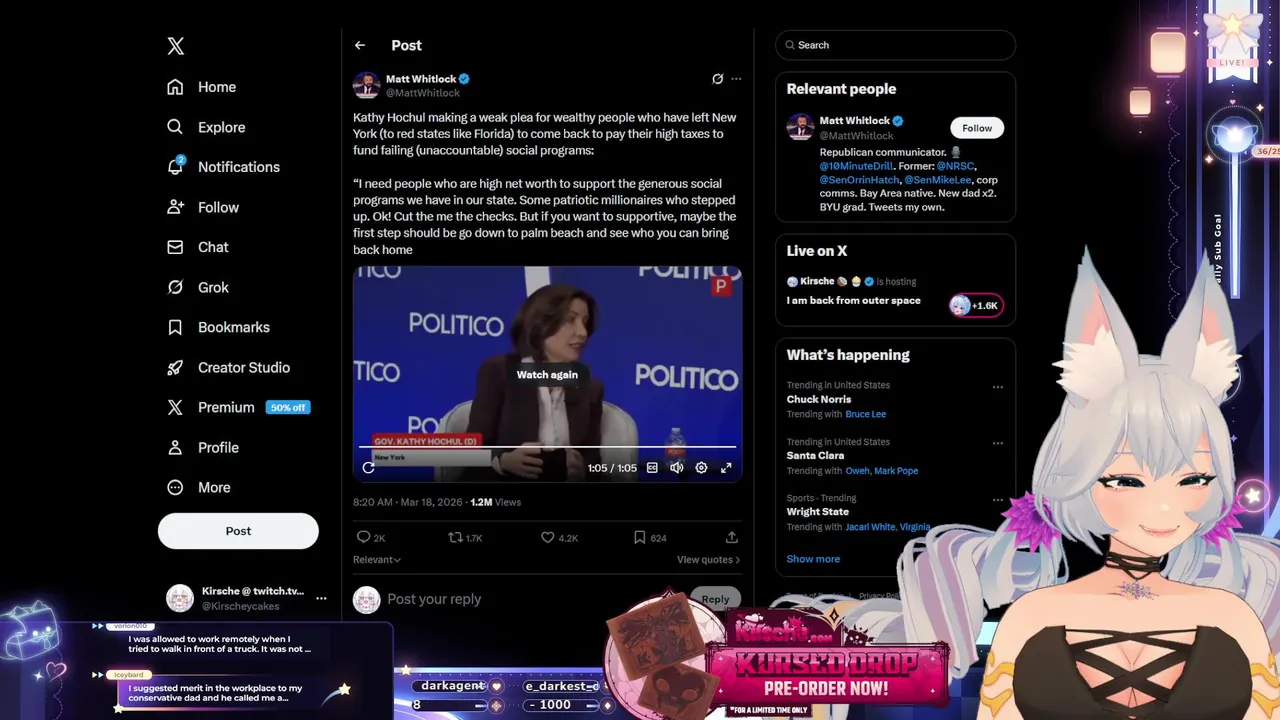Open Matt Whitlock's avatar on the post
The image size is (1280, 720).
coord(366,85)
